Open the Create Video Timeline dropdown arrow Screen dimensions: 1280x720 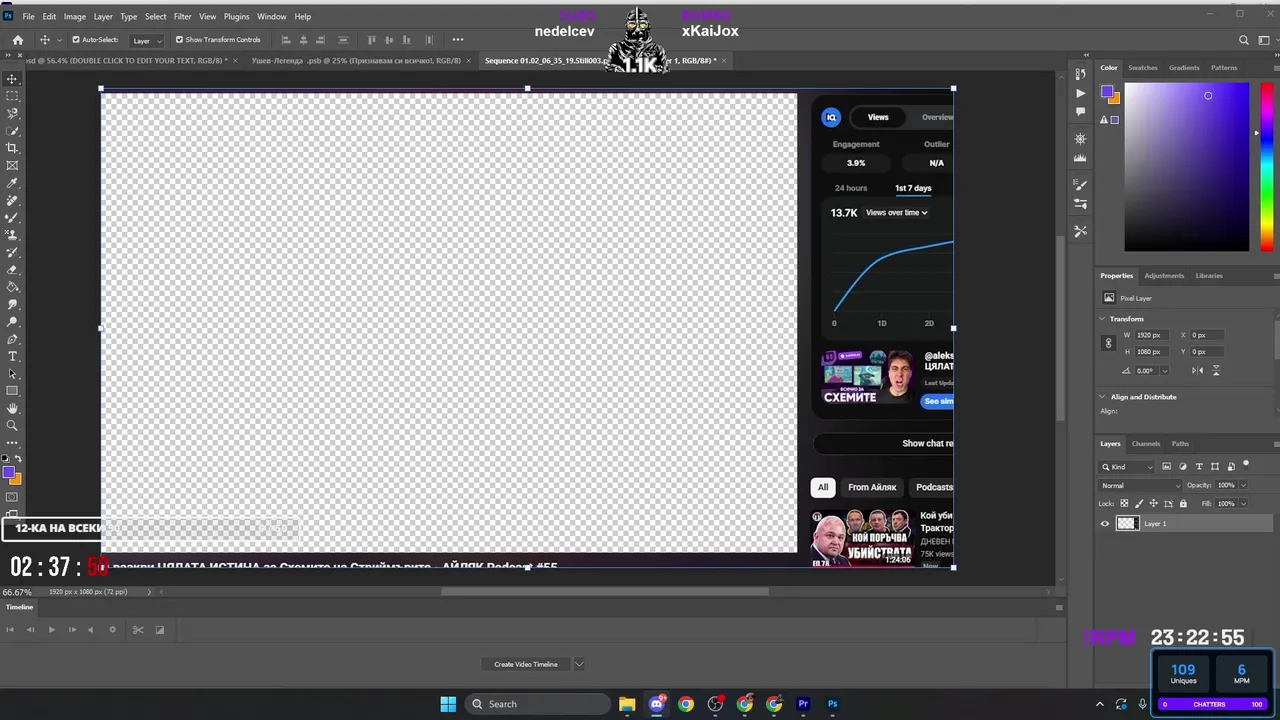coord(578,664)
